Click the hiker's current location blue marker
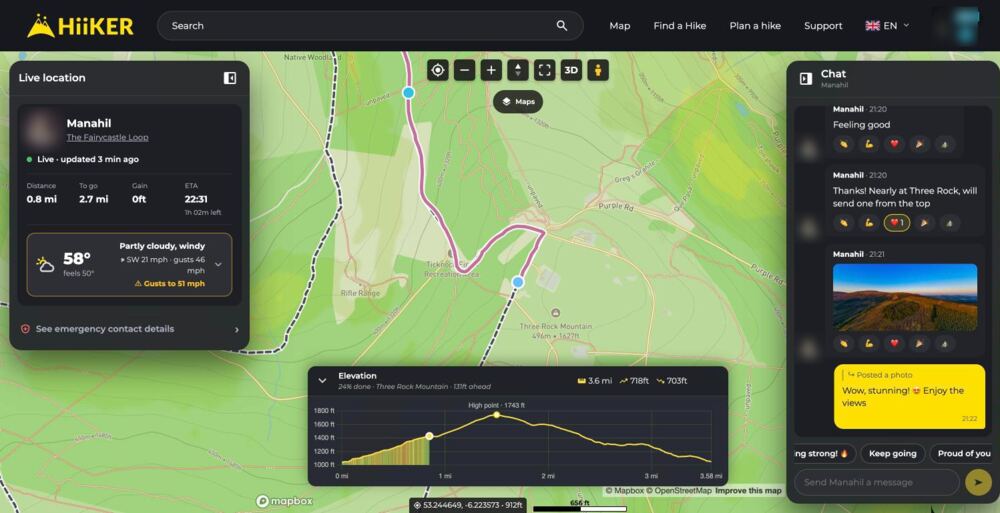Image resolution: width=1000 pixels, height=513 pixels. (518, 282)
